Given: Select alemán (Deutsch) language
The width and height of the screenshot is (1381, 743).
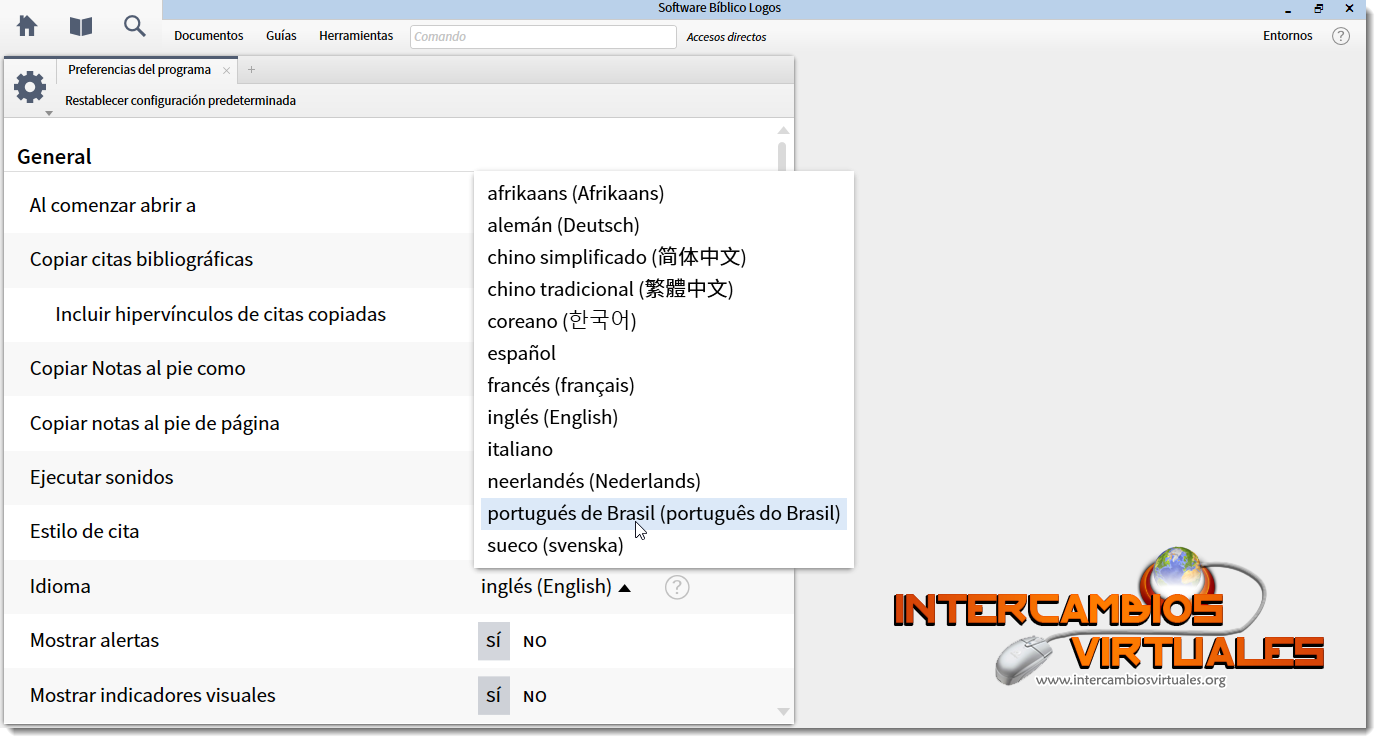Looking at the screenshot, I should tap(664, 225).
